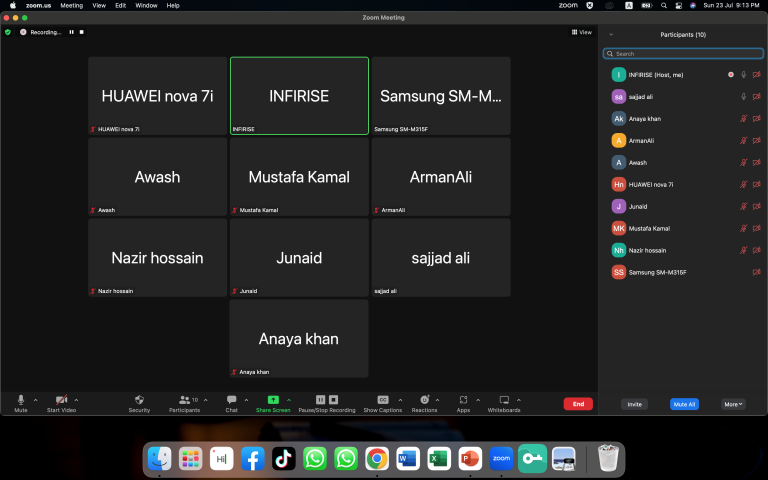Stop recording via top-left stop icon
This screenshot has width=768, height=480.
coord(82,32)
